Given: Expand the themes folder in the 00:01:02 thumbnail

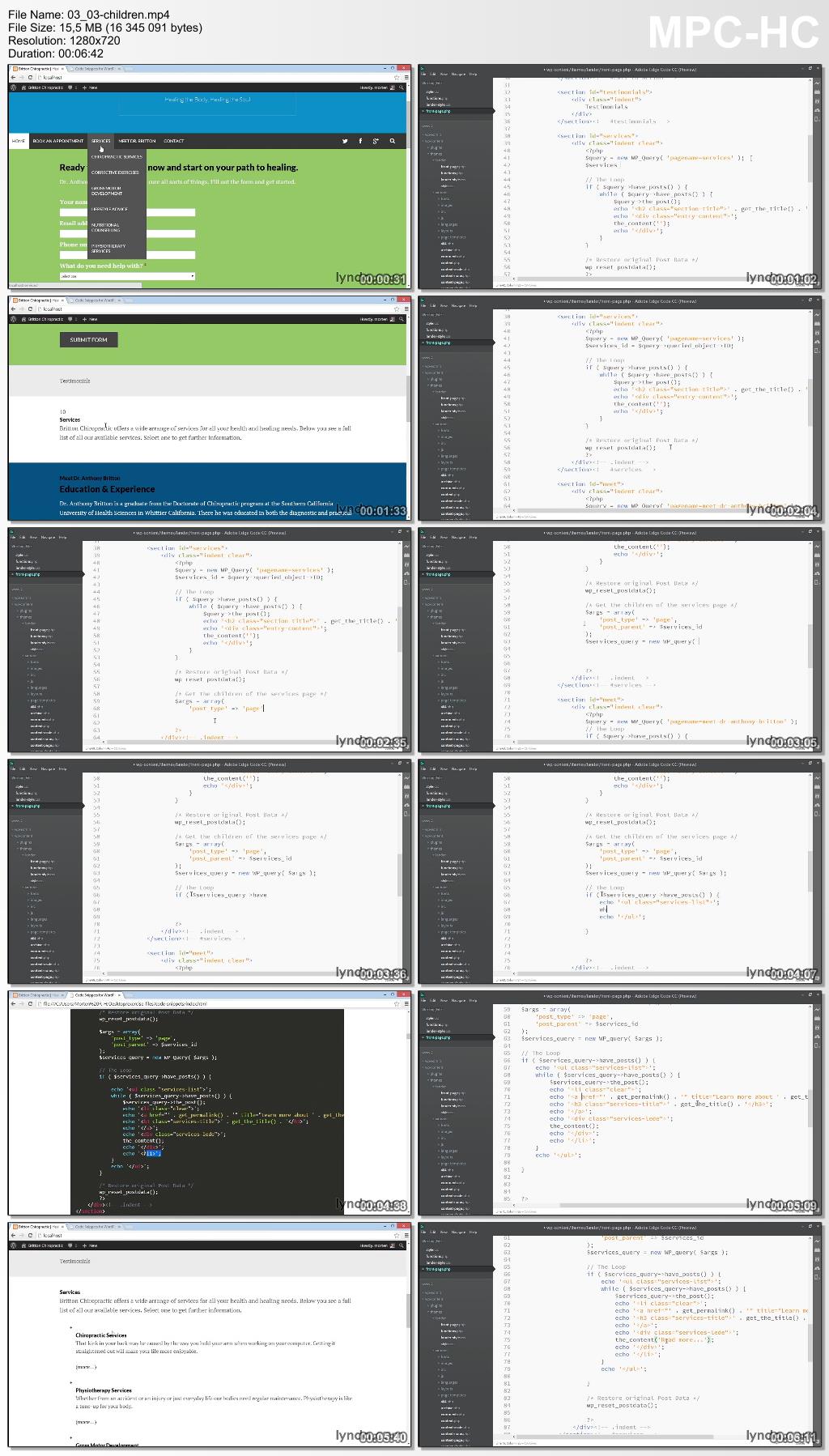Looking at the screenshot, I should coord(436,153).
